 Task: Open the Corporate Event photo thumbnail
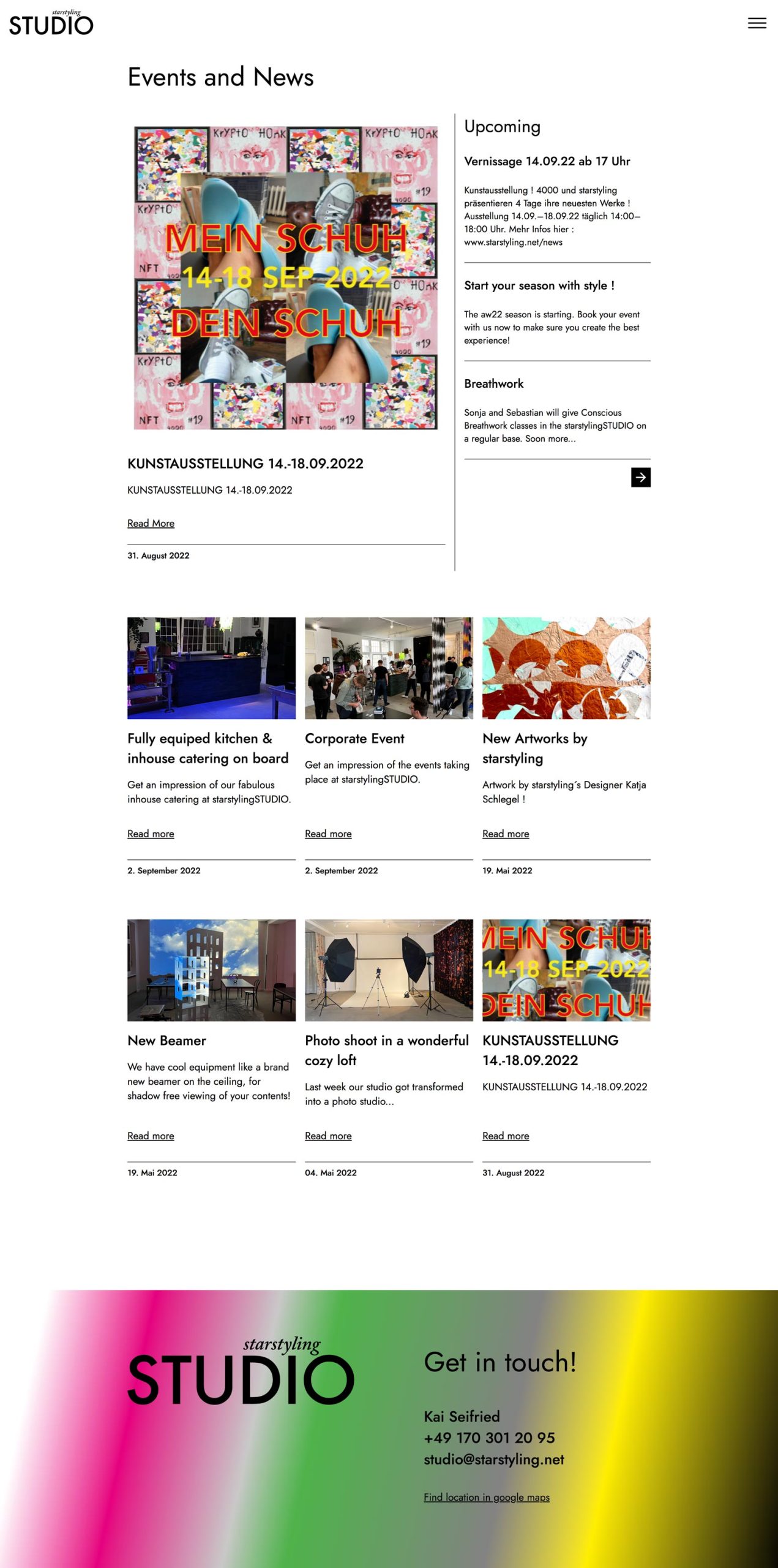389,668
